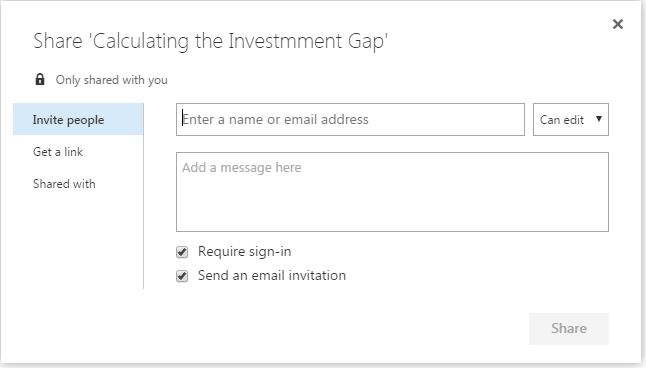Click the Share button
The image size is (646, 368).
[x=569, y=329]
